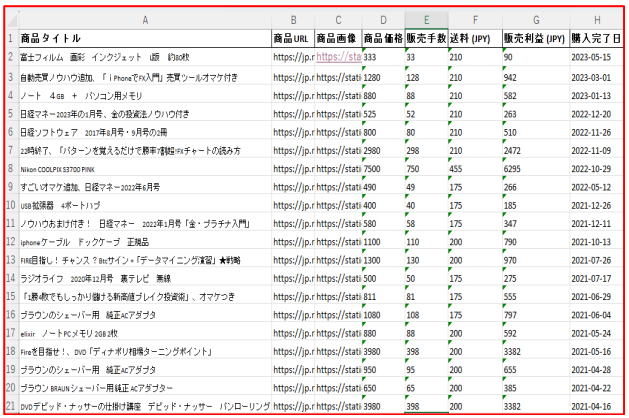629x418 pixels.
Task: Select column A header
Action: coord(145,20)
